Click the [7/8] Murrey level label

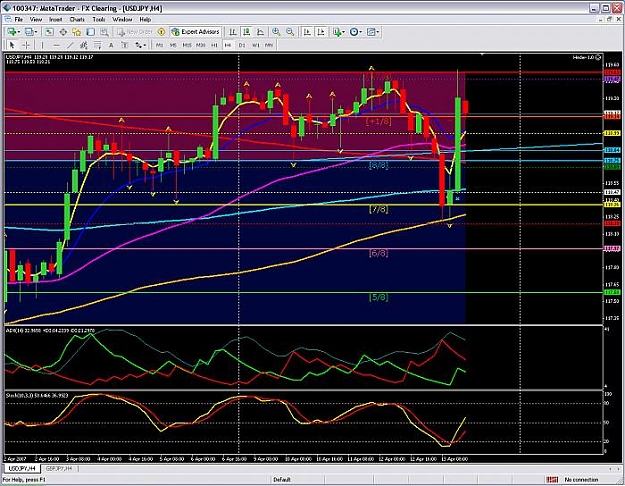pos(378,209)
